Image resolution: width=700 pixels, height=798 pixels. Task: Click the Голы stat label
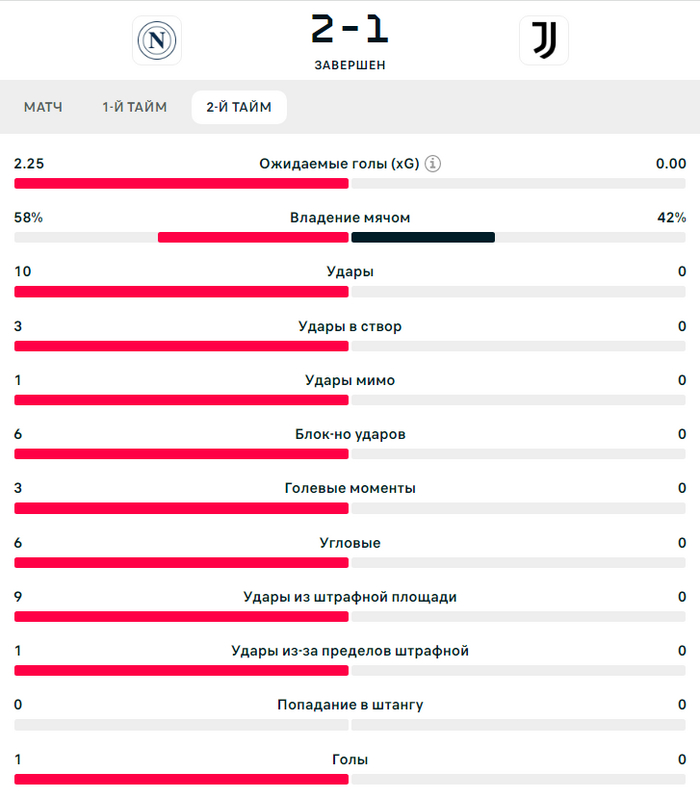tap(350, 759)
